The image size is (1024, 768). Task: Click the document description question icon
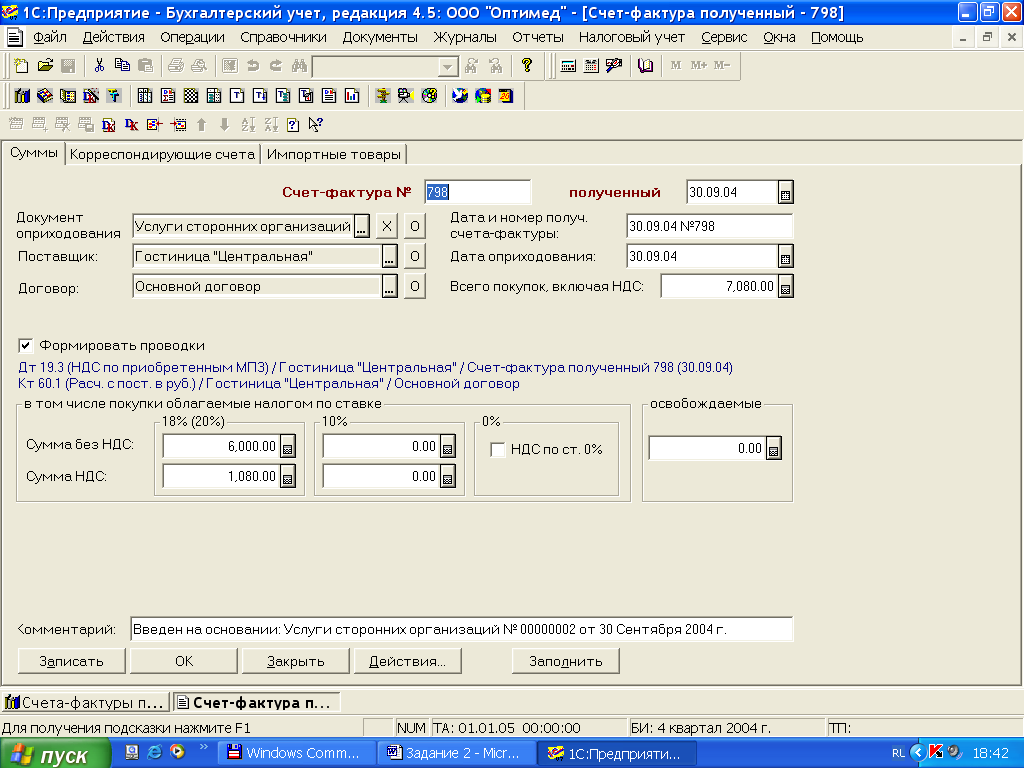pyautogui.click(x=293, y=124)
